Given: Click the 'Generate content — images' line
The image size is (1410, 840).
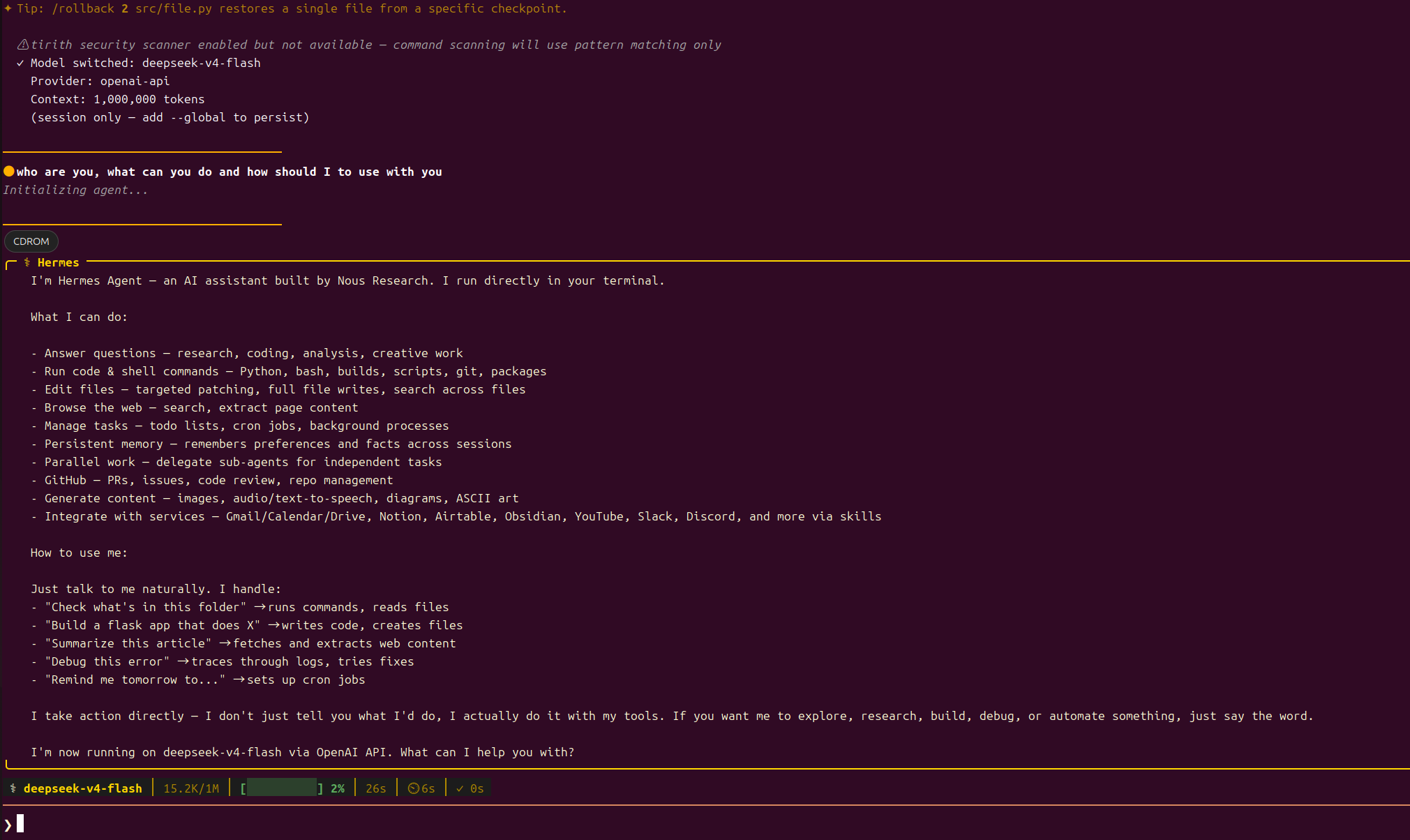Looking at the screenshot, I should (x=275, y=498).
